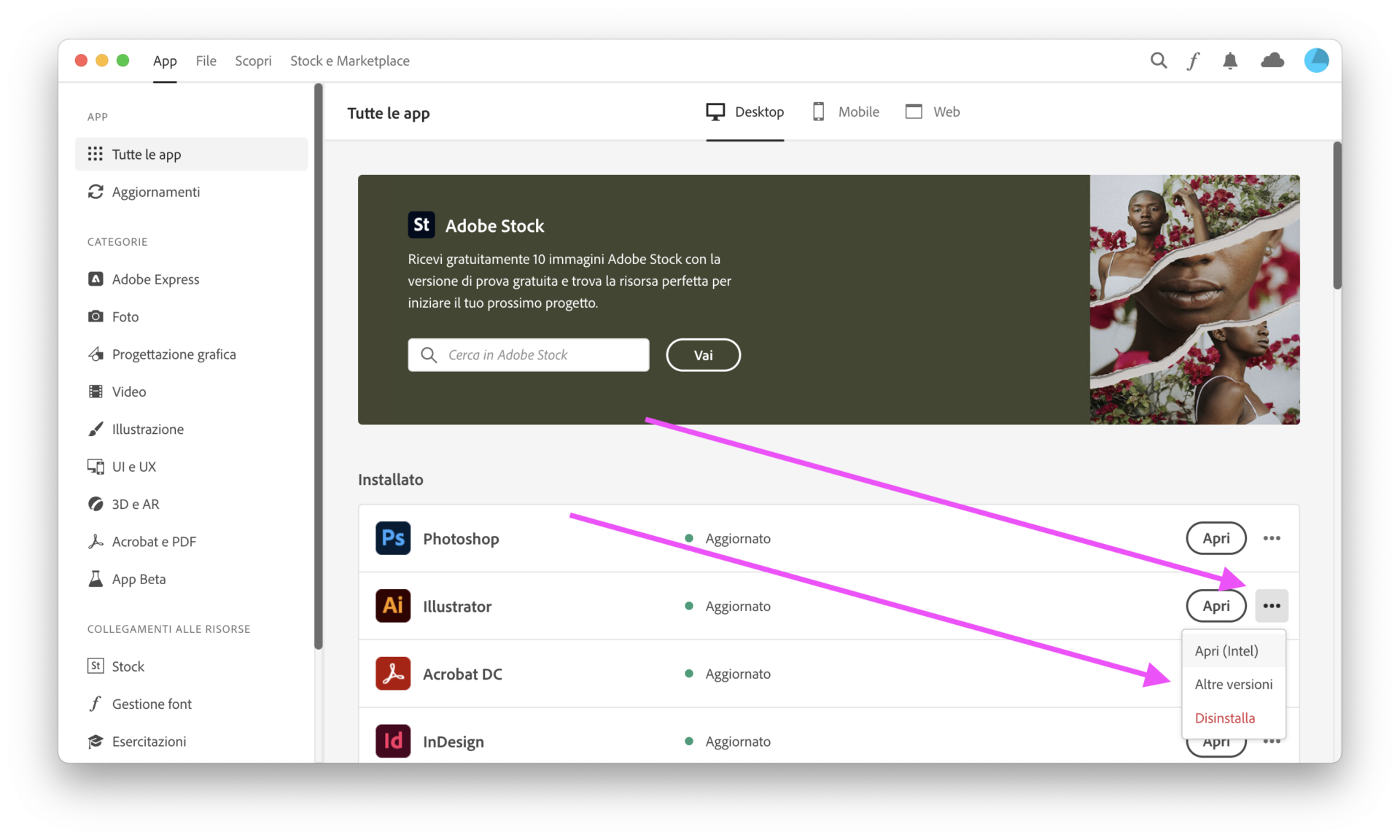The width and height of the screenshot is (1400, 840).
Task: Click the Acrobat DC app icon
Action: tap(393, 674)
